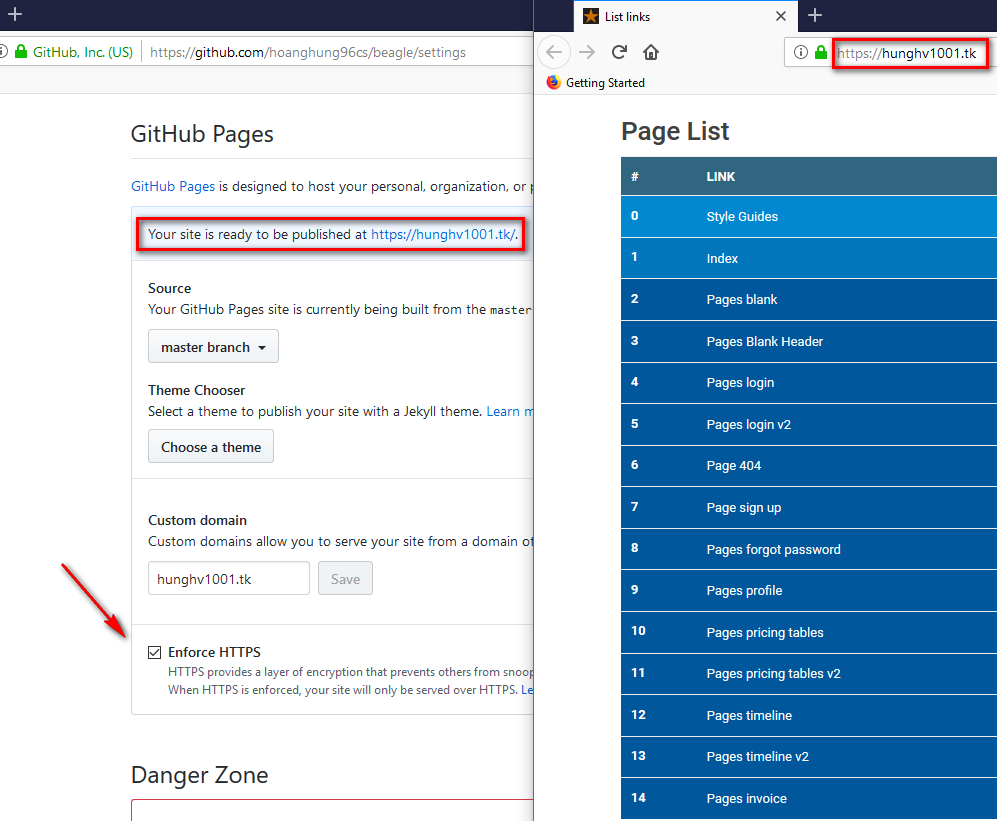This screenshot has width=997, height=821.
Task: Focus the GitHub settings URL field
Action: (308, 52)
